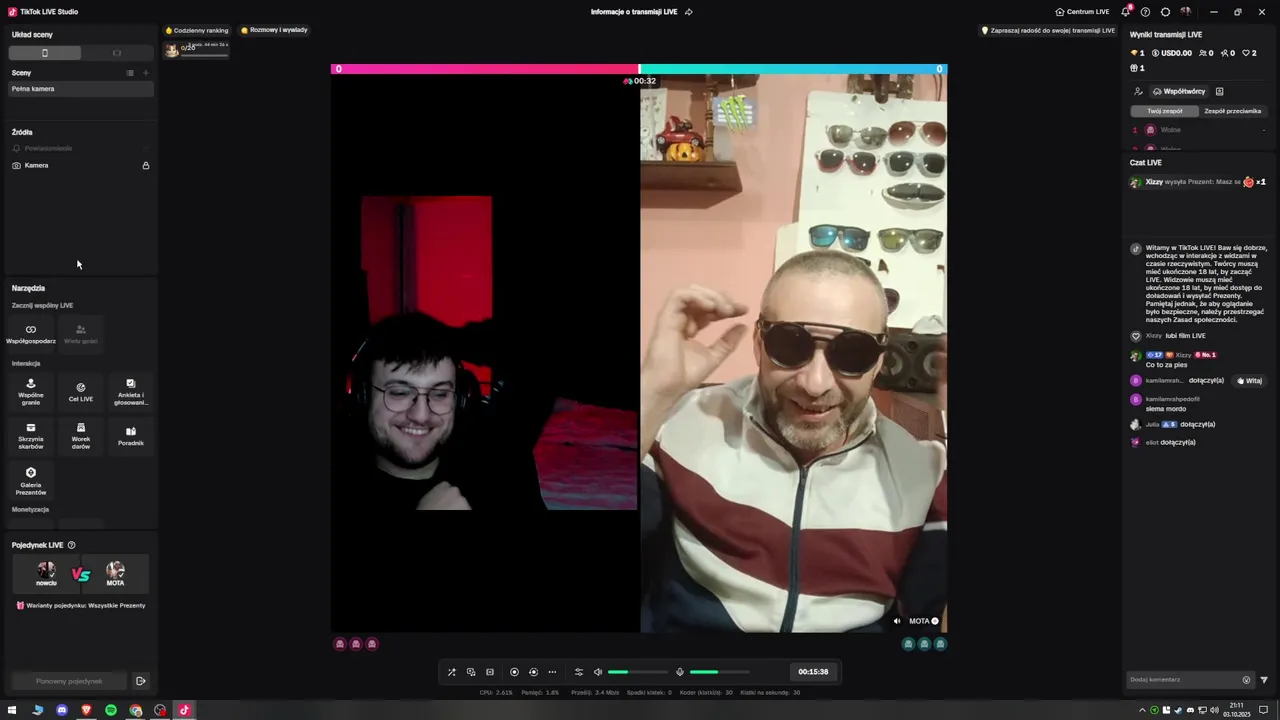Switch to the Zespół przeciwnika tab
The width and height of the screenshot is (1280, 720).
click(1233, 111)
